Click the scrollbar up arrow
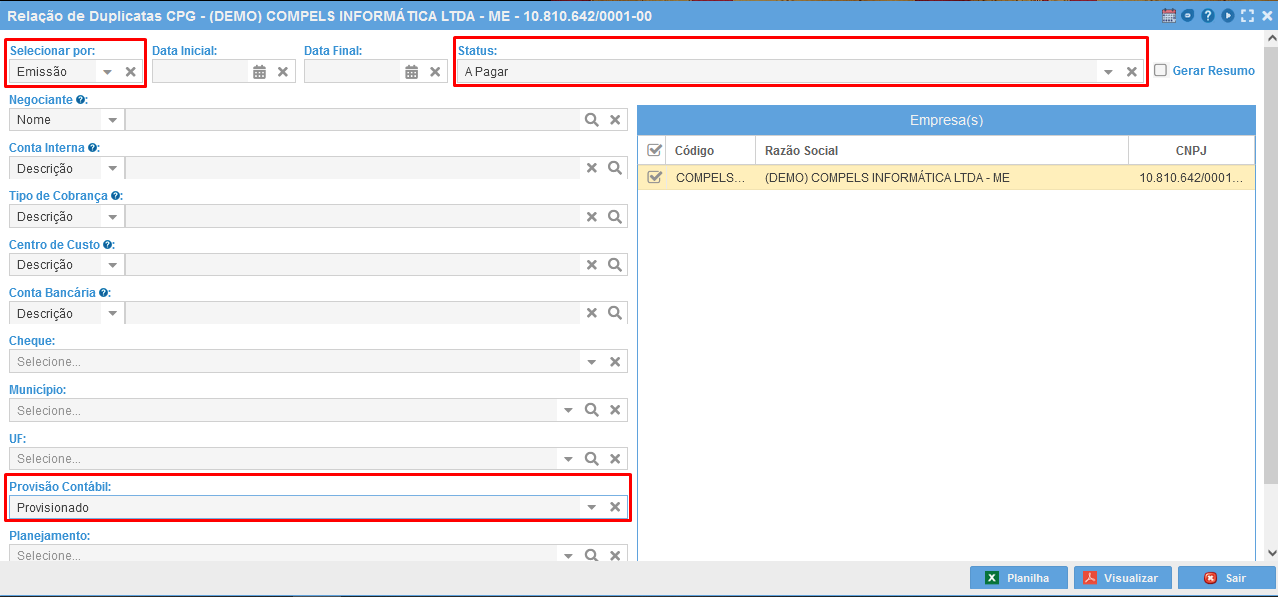The width and height of the screenshot is (1278, 597). point(1271,39)
